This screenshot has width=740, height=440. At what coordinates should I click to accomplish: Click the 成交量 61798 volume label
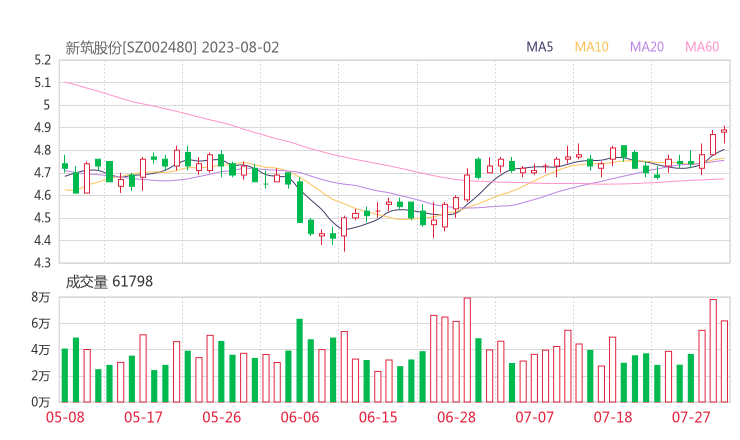click(109, 282)
